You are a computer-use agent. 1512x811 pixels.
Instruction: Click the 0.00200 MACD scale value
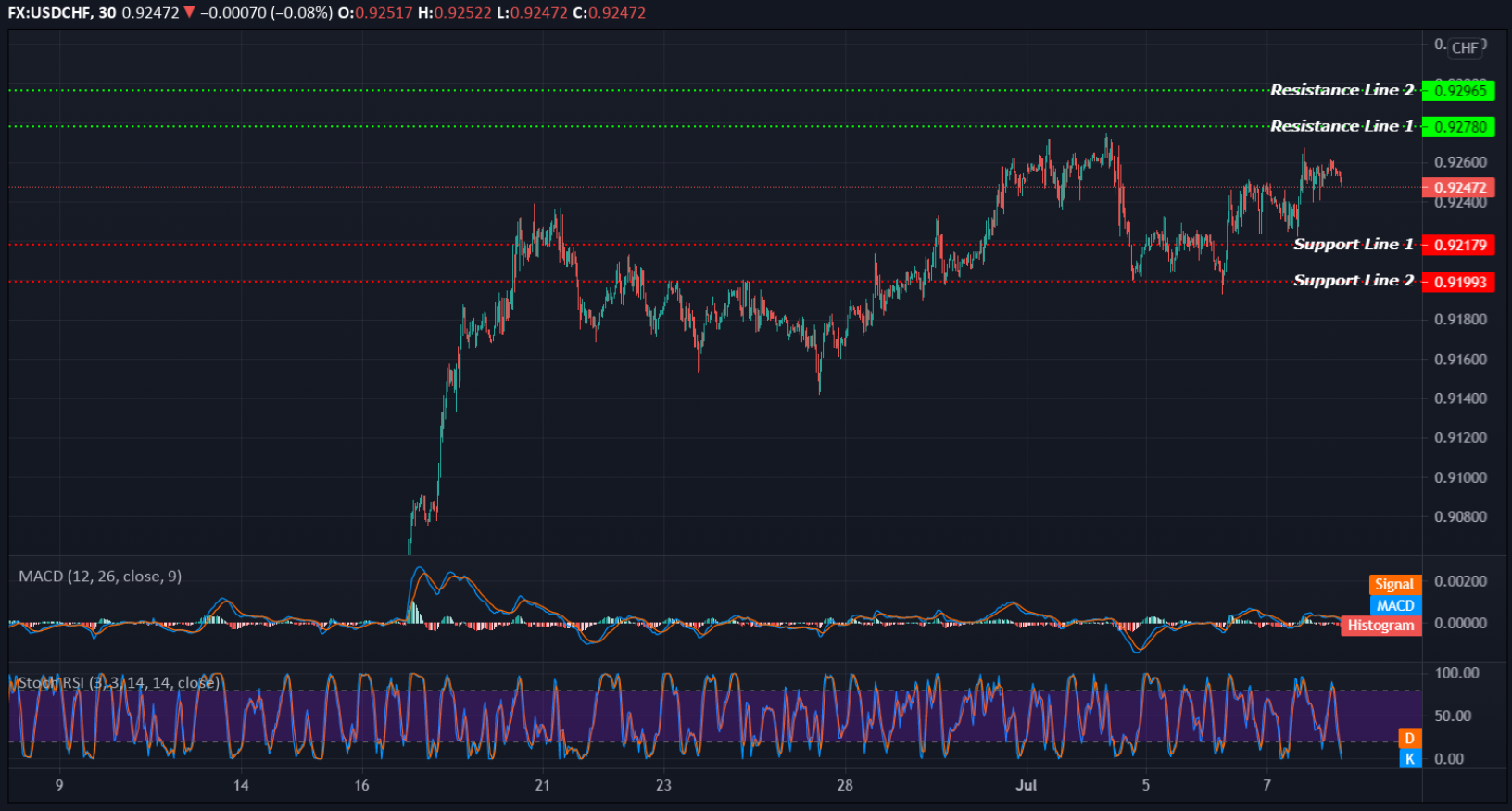[x=1460, y=581]
